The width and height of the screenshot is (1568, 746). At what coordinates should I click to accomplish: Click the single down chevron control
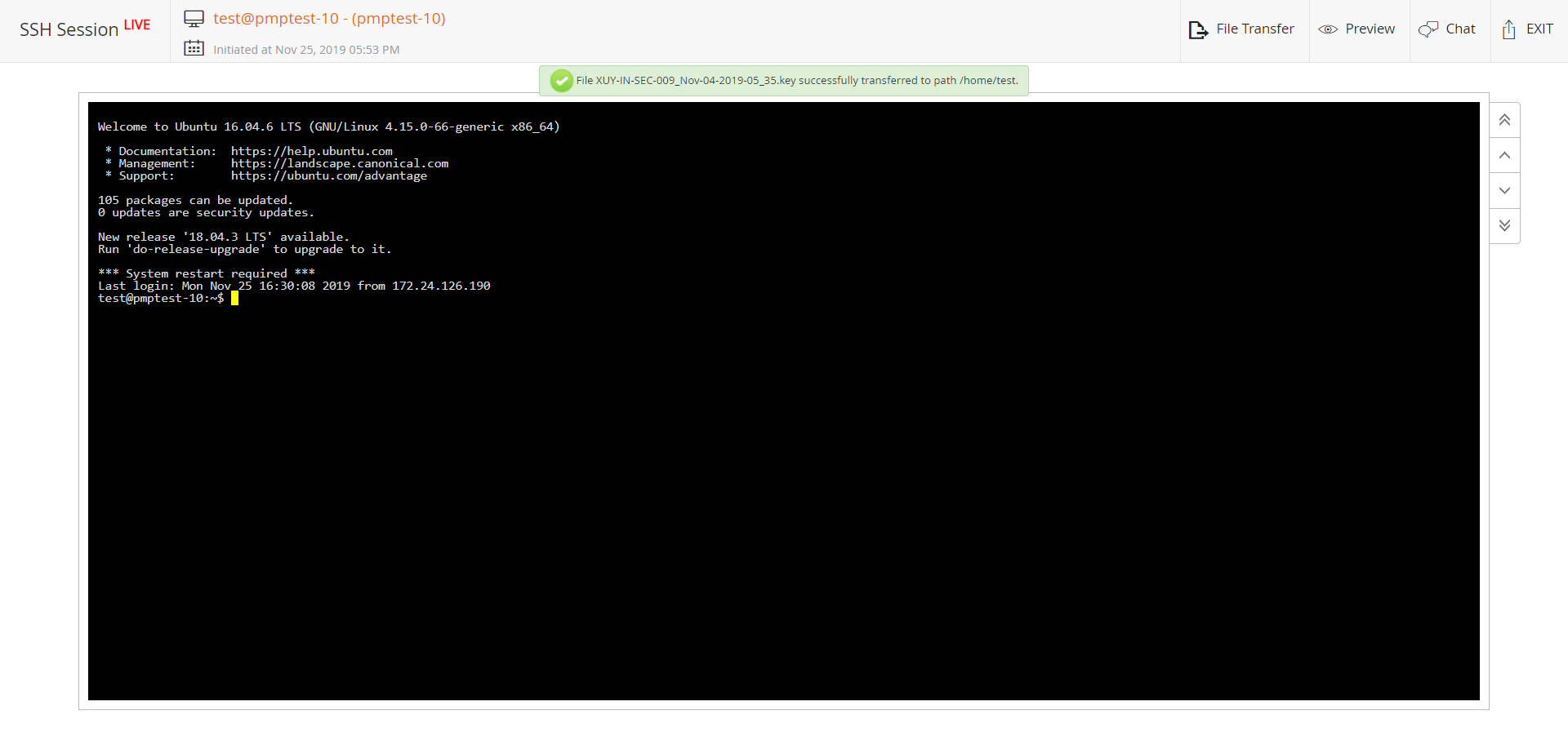[1505, 190]
